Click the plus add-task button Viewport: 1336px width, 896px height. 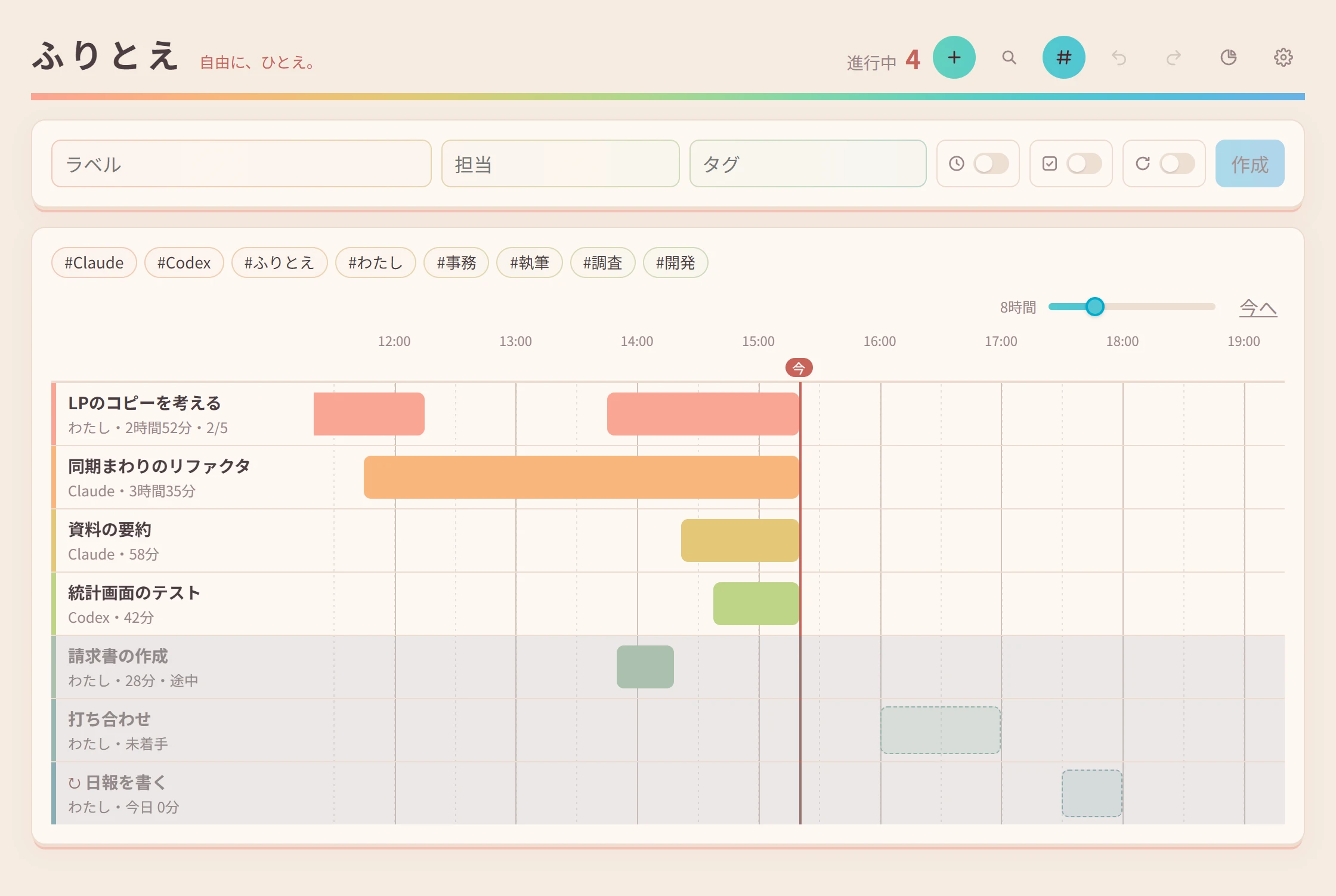coord(954,57)
